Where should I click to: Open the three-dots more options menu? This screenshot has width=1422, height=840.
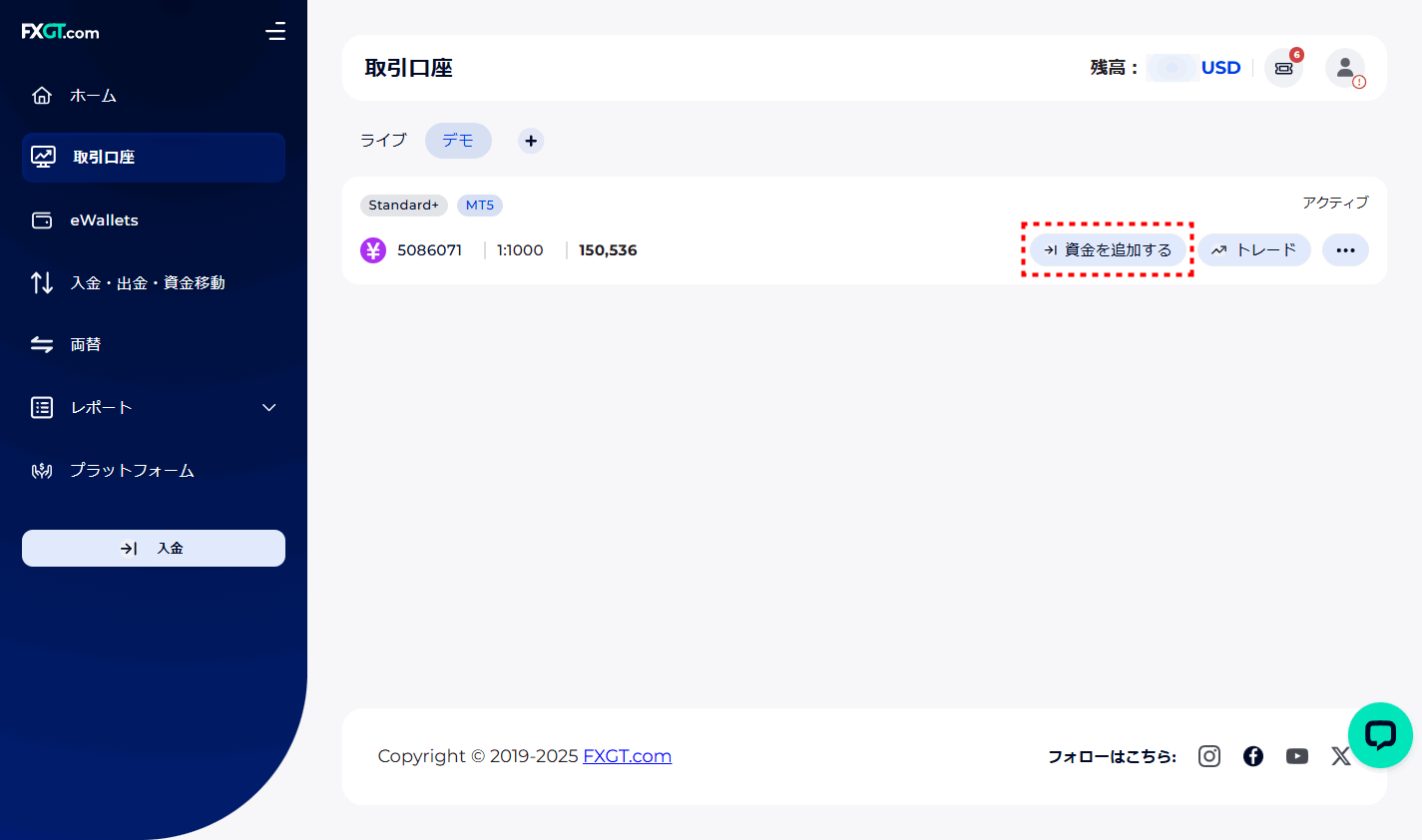[x=1345, y=250]
